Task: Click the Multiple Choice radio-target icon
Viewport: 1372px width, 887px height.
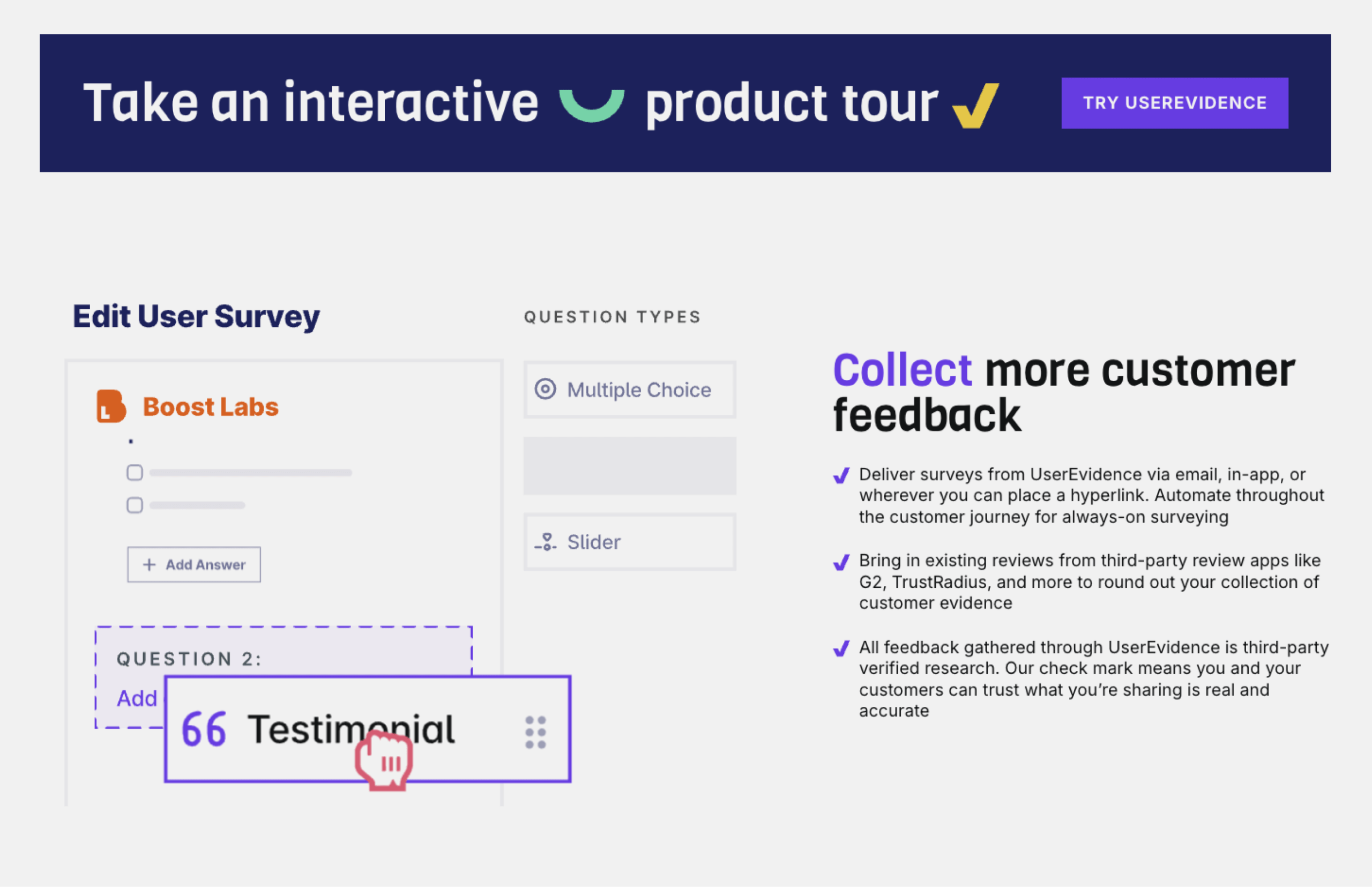Action: point(545,389)
